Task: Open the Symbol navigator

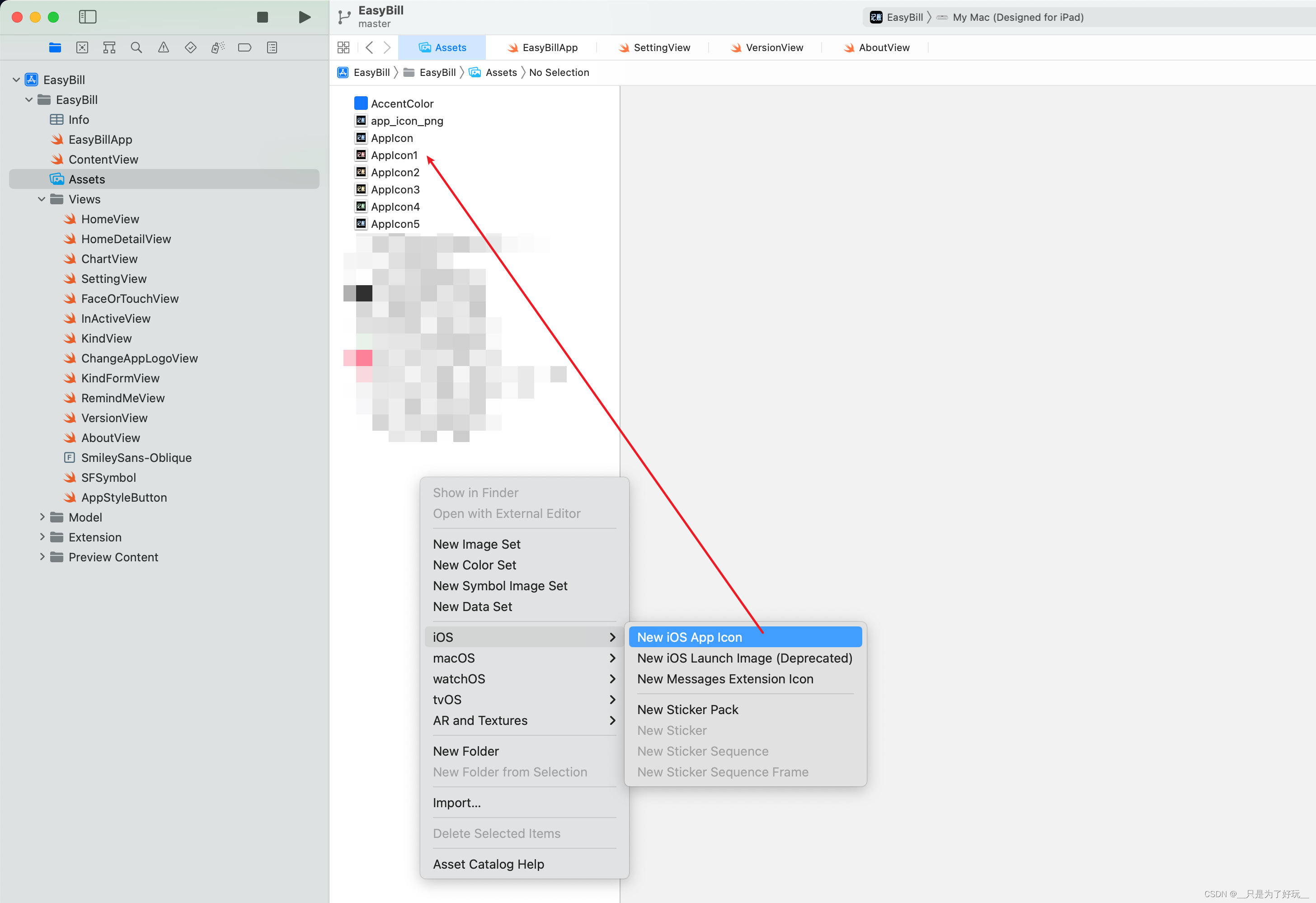Action: click(x=109, y=47)
